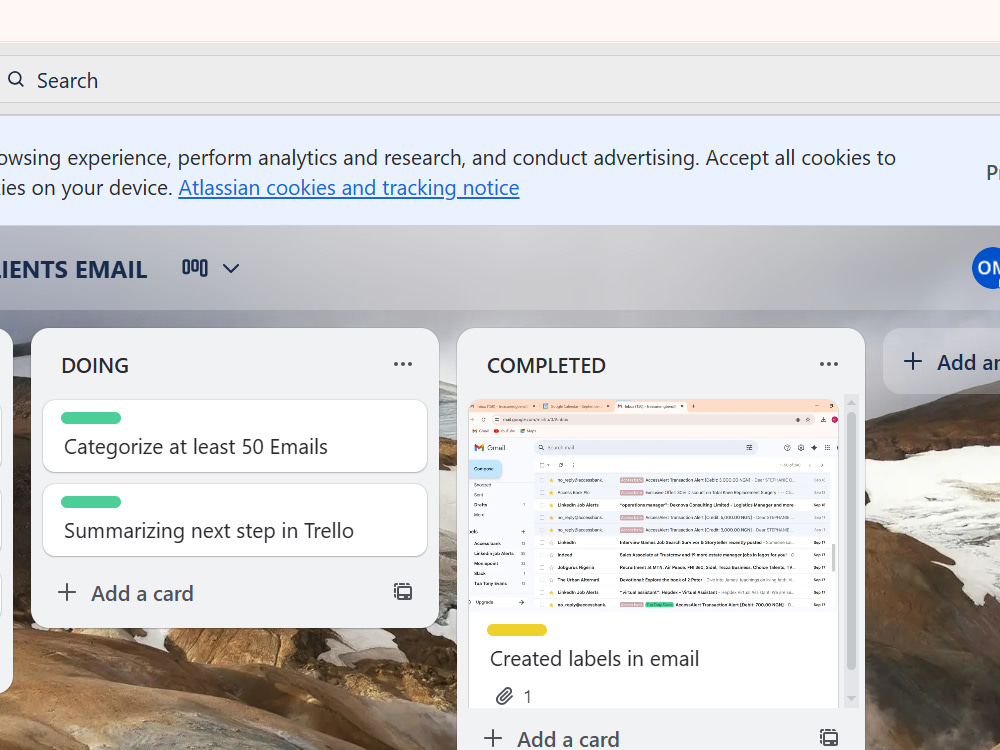Click attachment paperclip icon on Created labels card
Image resolution: width=1000 pixels, height=750 pixels.
coord(504,696)
